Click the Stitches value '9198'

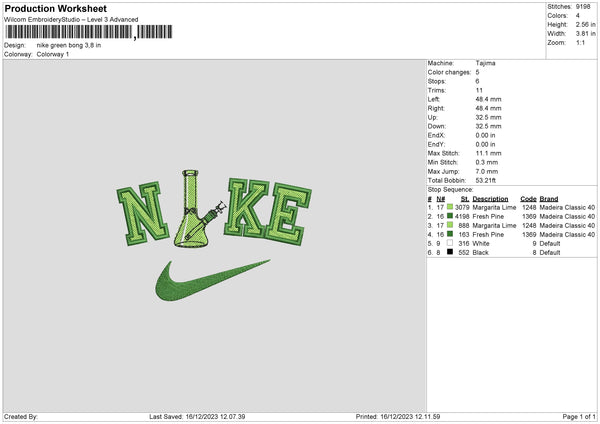(583, 7)
